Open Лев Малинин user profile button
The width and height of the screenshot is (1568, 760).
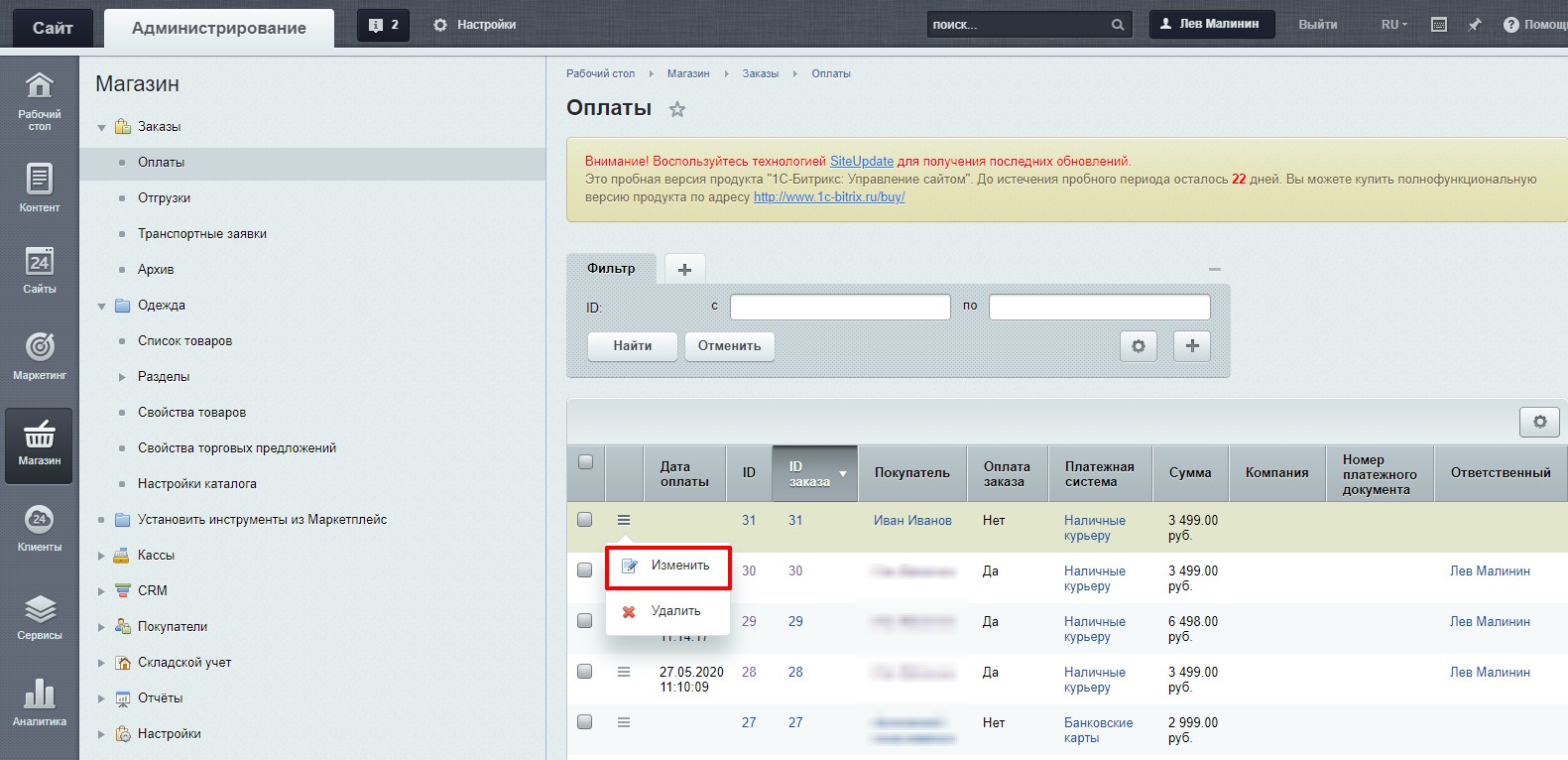tap(1211, 25)
